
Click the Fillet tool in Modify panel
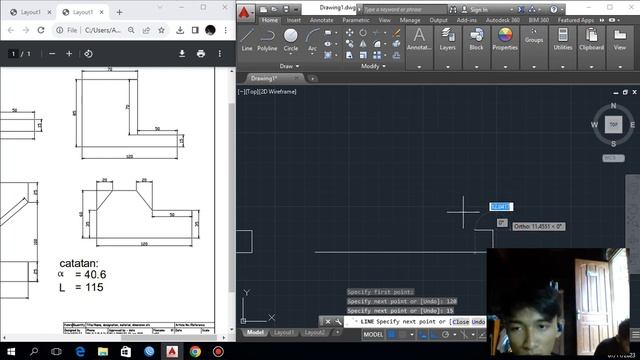point(377,44)
